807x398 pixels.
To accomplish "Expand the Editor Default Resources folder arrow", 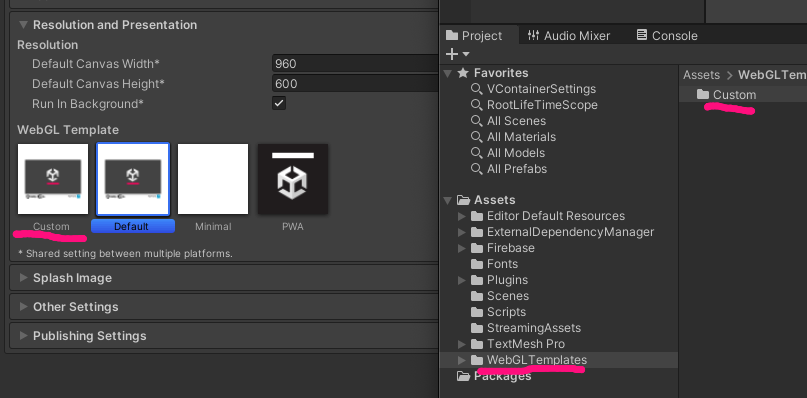I will (x=462, y=216).
